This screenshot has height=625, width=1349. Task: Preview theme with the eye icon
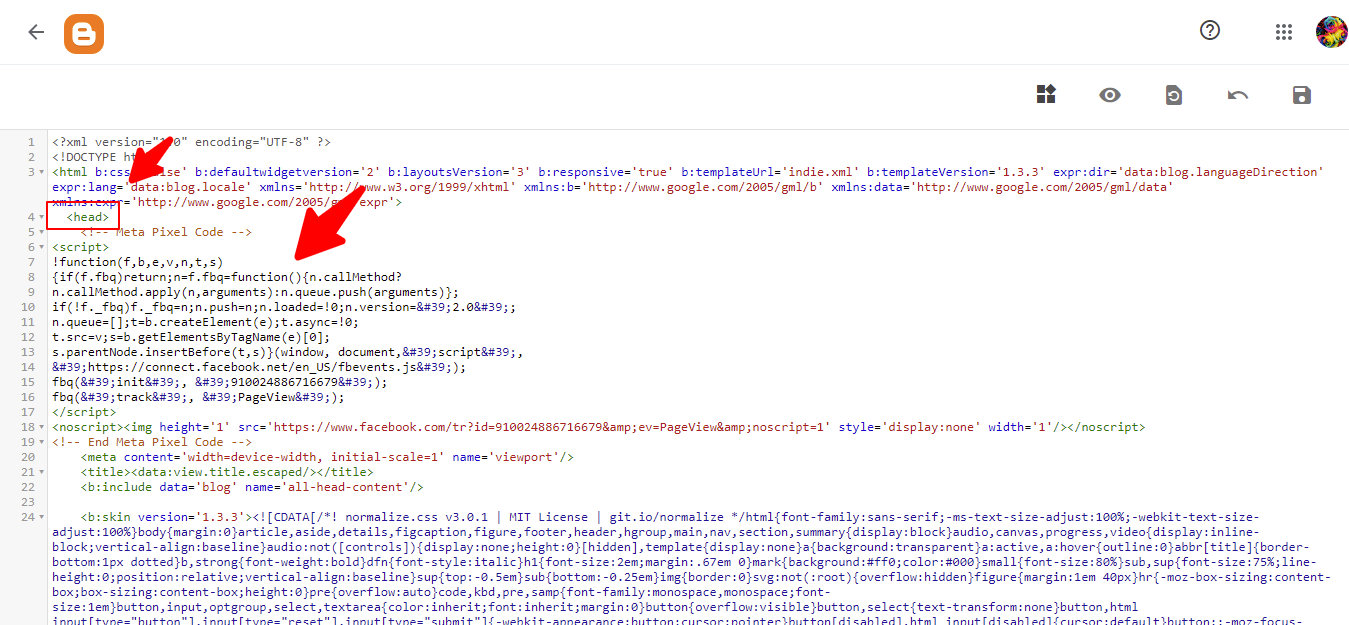pos(1110,95)
